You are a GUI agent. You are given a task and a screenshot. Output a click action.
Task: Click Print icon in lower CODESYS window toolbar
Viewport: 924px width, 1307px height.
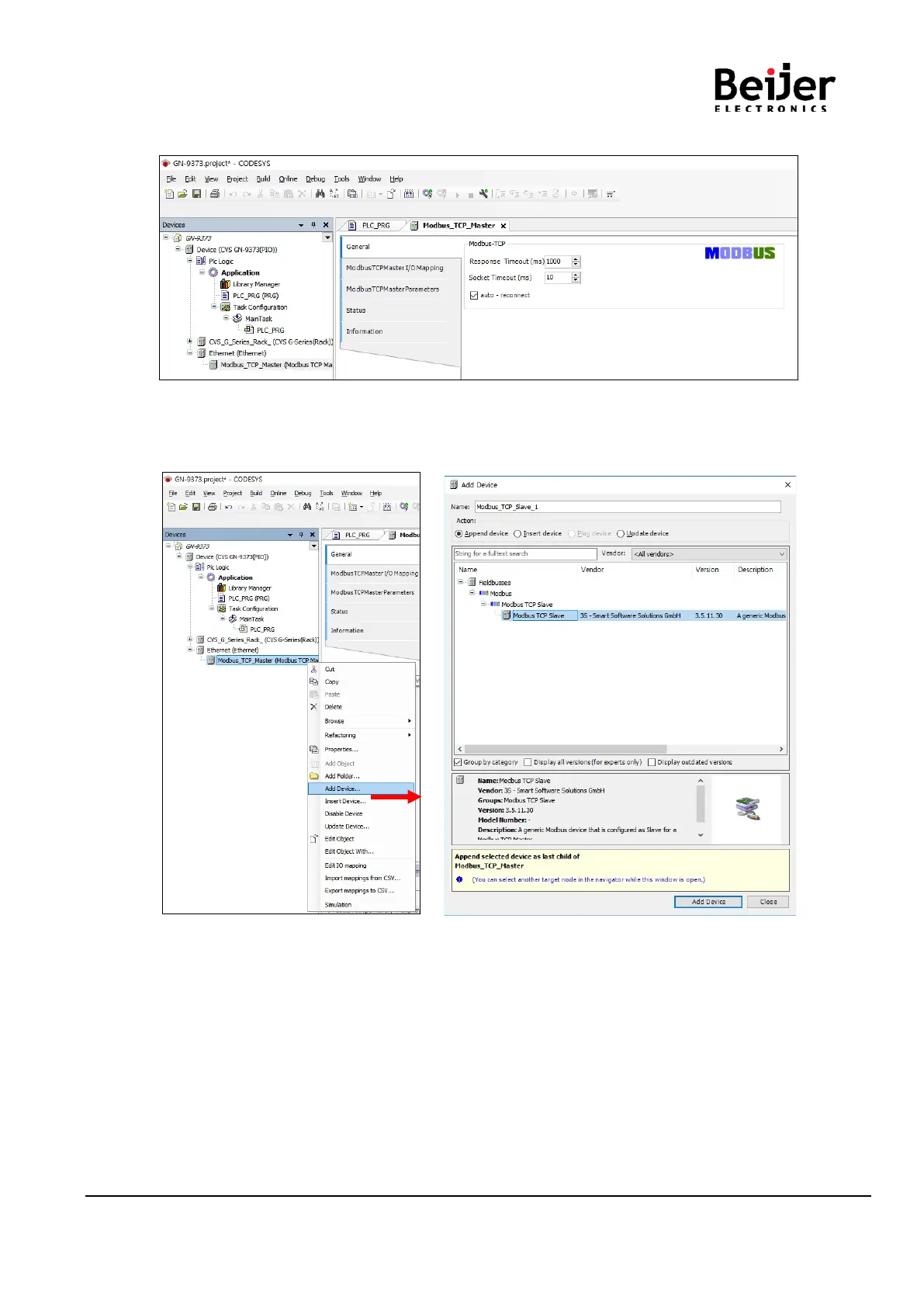[212, 507]
